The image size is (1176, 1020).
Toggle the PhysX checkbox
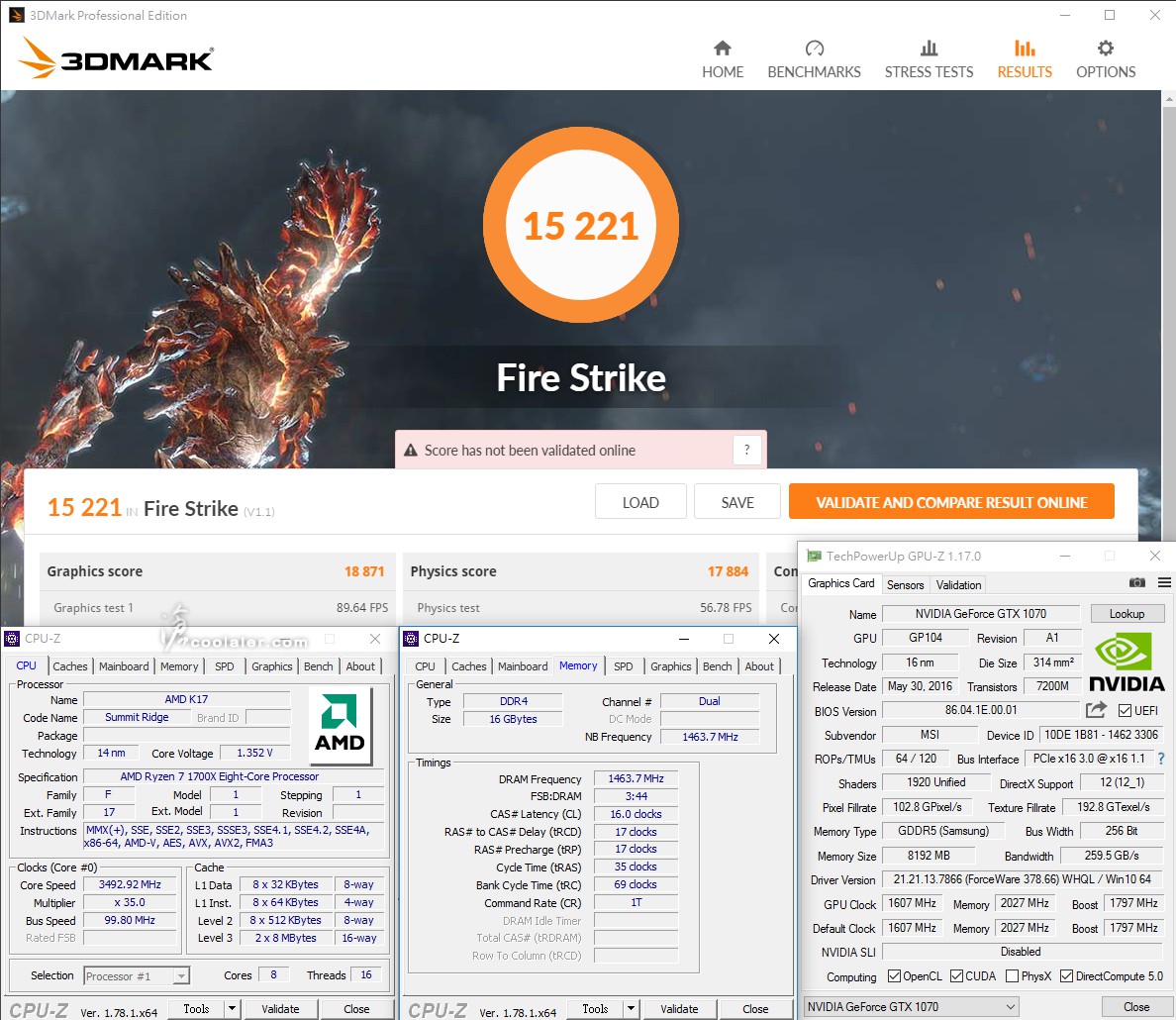[x=1012, y=975]
